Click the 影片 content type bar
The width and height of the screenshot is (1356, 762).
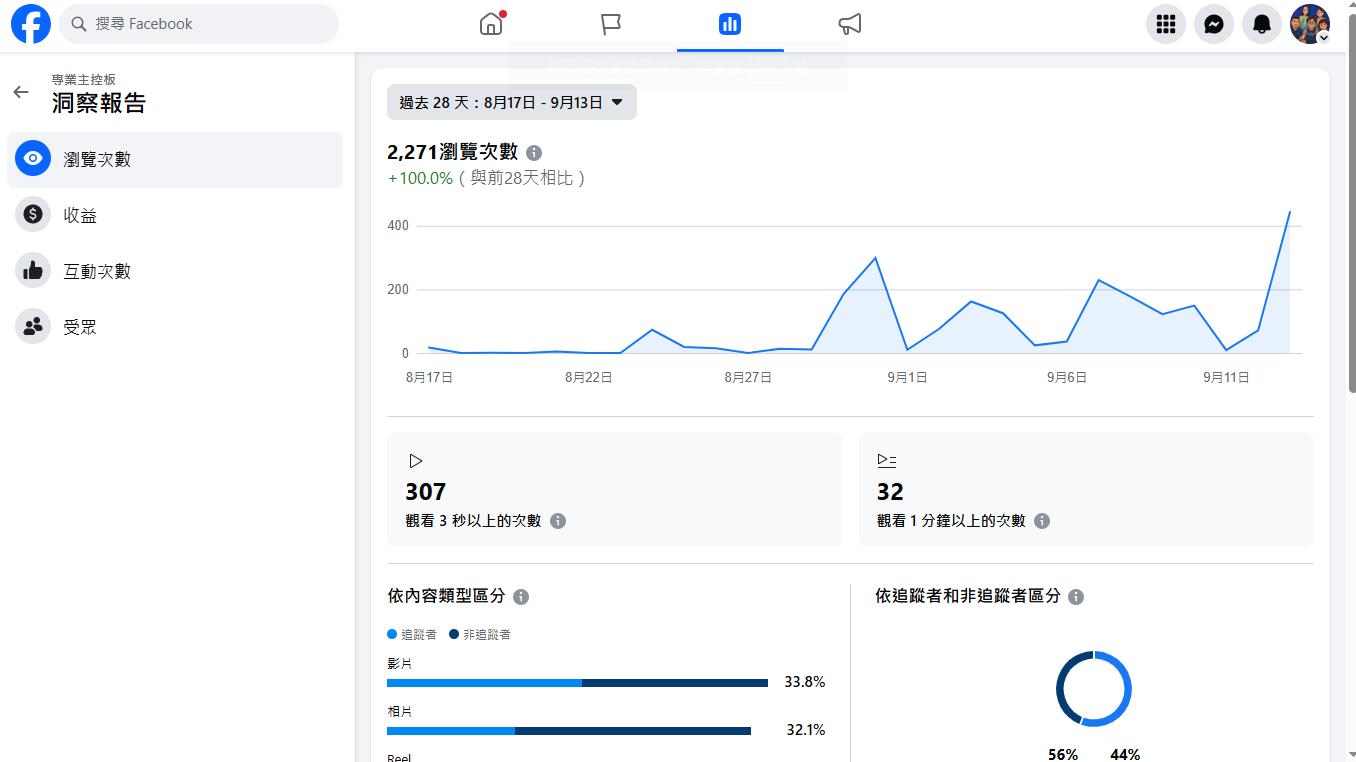pos(577,683)
